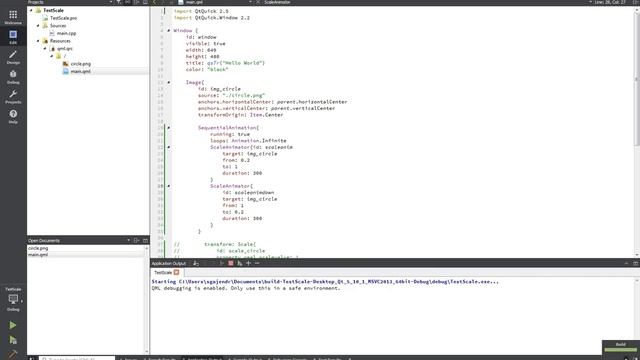Click the locator search input field
640x360 pixels.
pyautogui.click(x=77, y=358)
